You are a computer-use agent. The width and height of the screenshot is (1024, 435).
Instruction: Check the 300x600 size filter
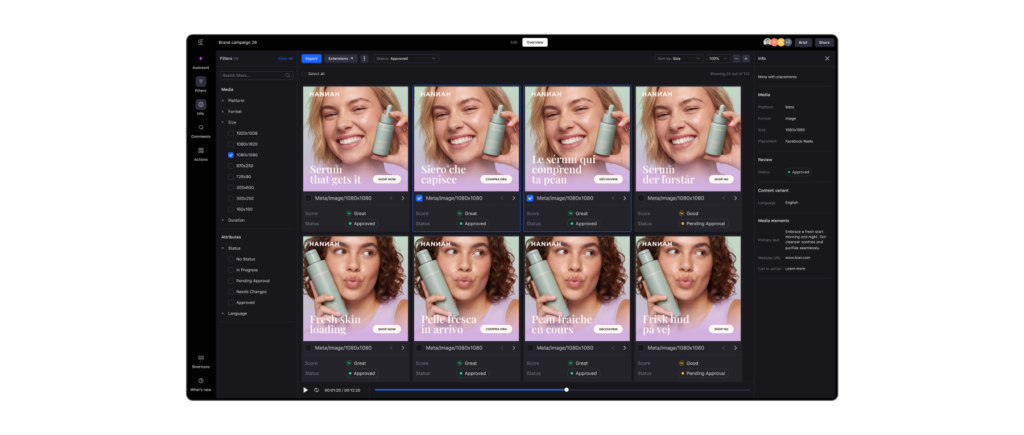pos(231,187)
